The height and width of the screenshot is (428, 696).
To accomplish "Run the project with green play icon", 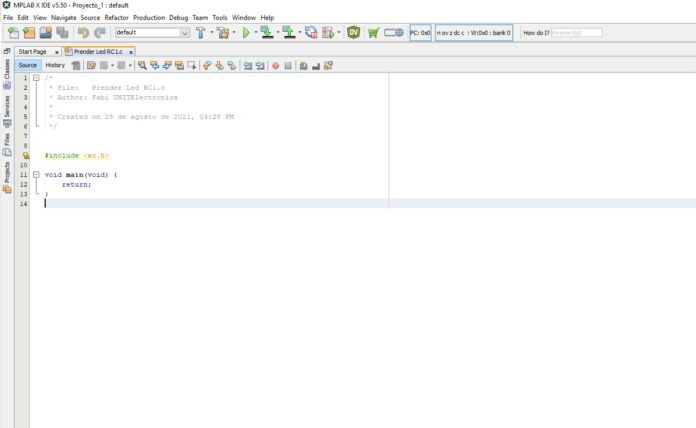I will pyautogui.click(x=246, y=33).
